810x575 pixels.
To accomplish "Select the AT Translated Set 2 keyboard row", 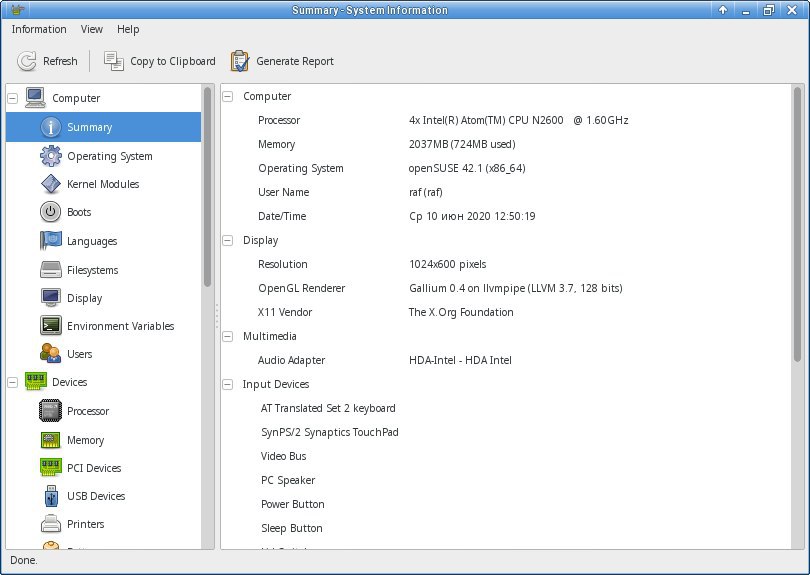I will click(506, 409).
